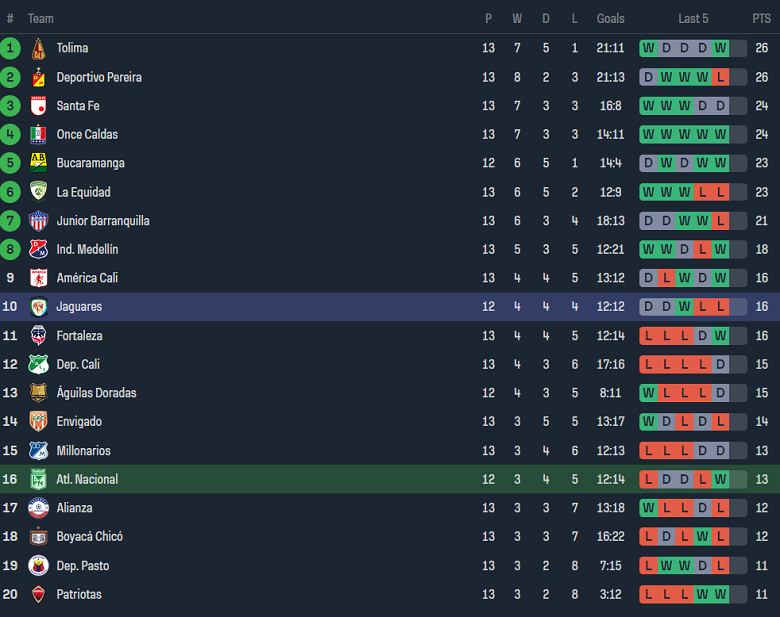Click the Santa Fe club badge
This screenshot has width=780, height=617.
[39, 106]
